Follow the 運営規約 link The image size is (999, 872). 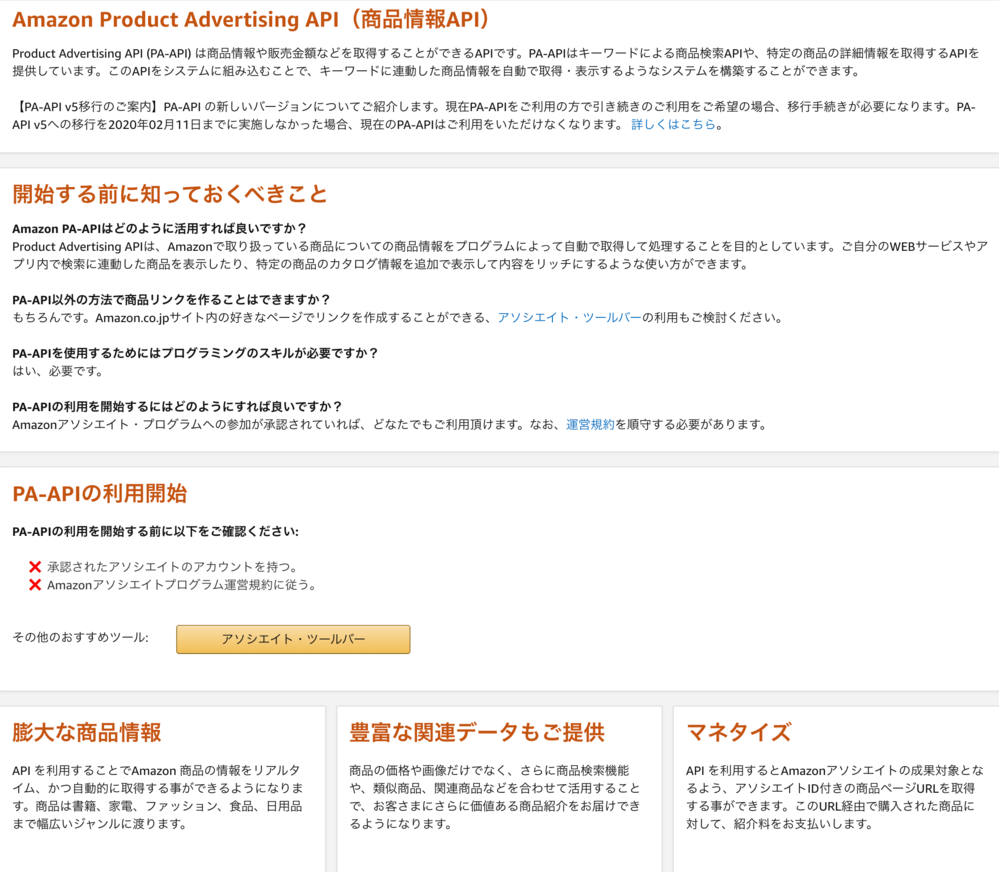590,425
